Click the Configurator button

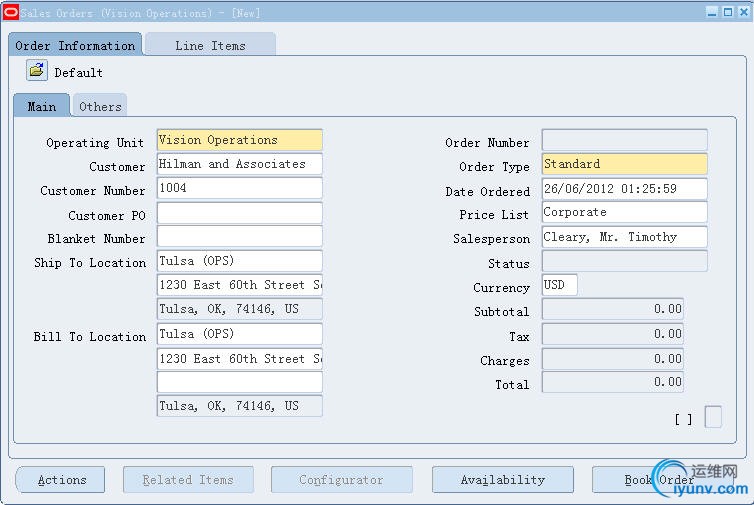point(341,480)
